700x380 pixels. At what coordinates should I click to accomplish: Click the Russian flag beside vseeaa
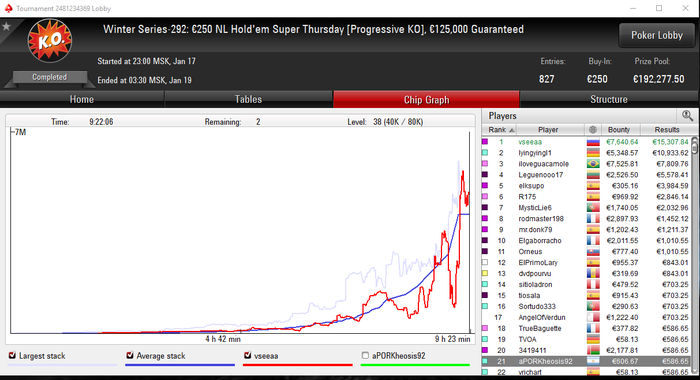593,142
